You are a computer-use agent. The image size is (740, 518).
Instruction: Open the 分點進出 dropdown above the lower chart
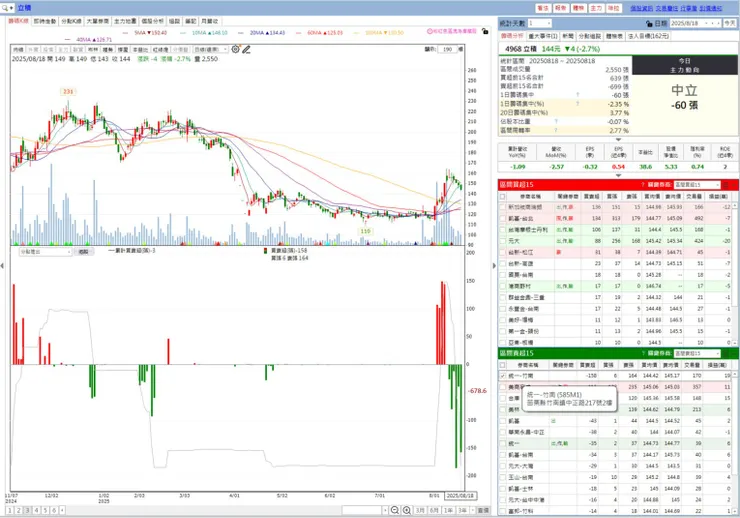[x=45, y=252]
